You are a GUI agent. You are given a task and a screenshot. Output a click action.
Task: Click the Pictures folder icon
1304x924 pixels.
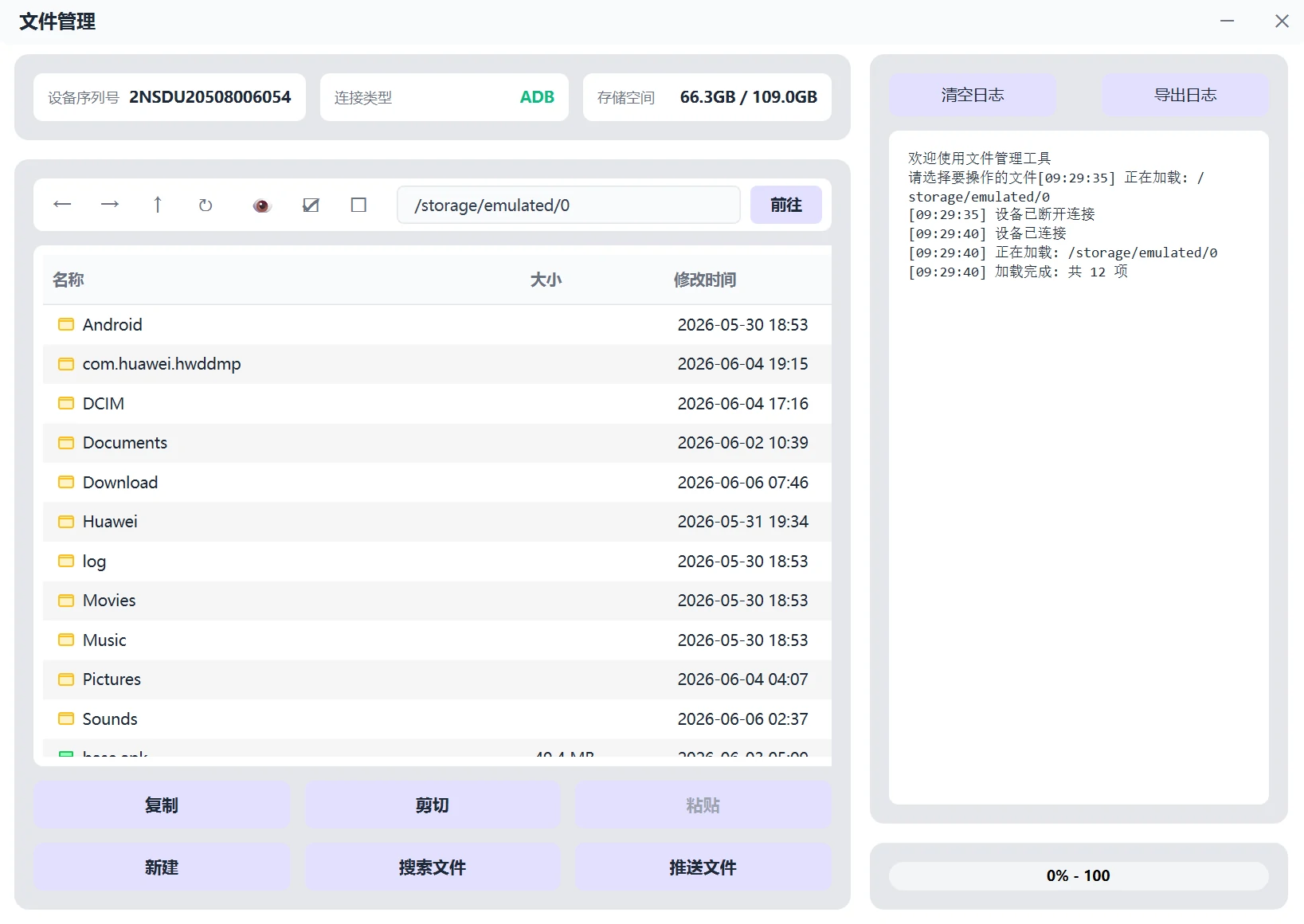click(x=66, y=679)
